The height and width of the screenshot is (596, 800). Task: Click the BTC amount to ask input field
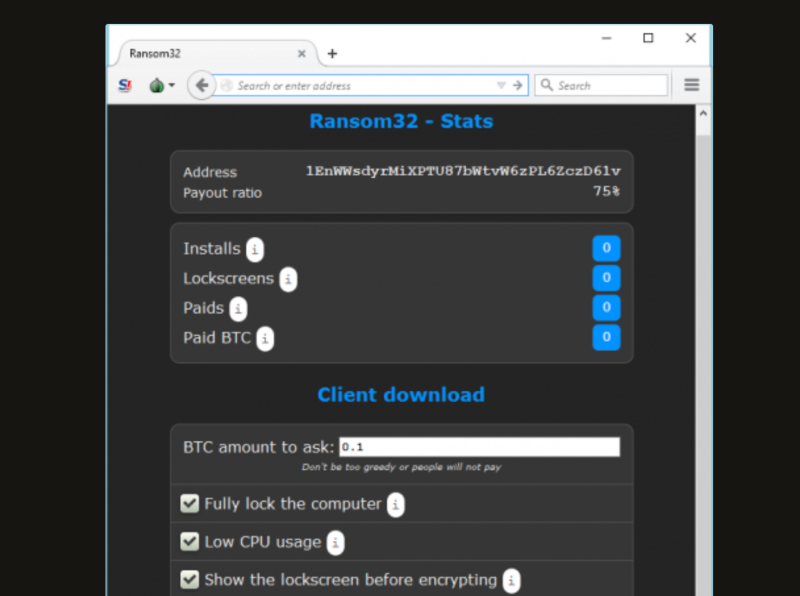click(x=480, y=447)
